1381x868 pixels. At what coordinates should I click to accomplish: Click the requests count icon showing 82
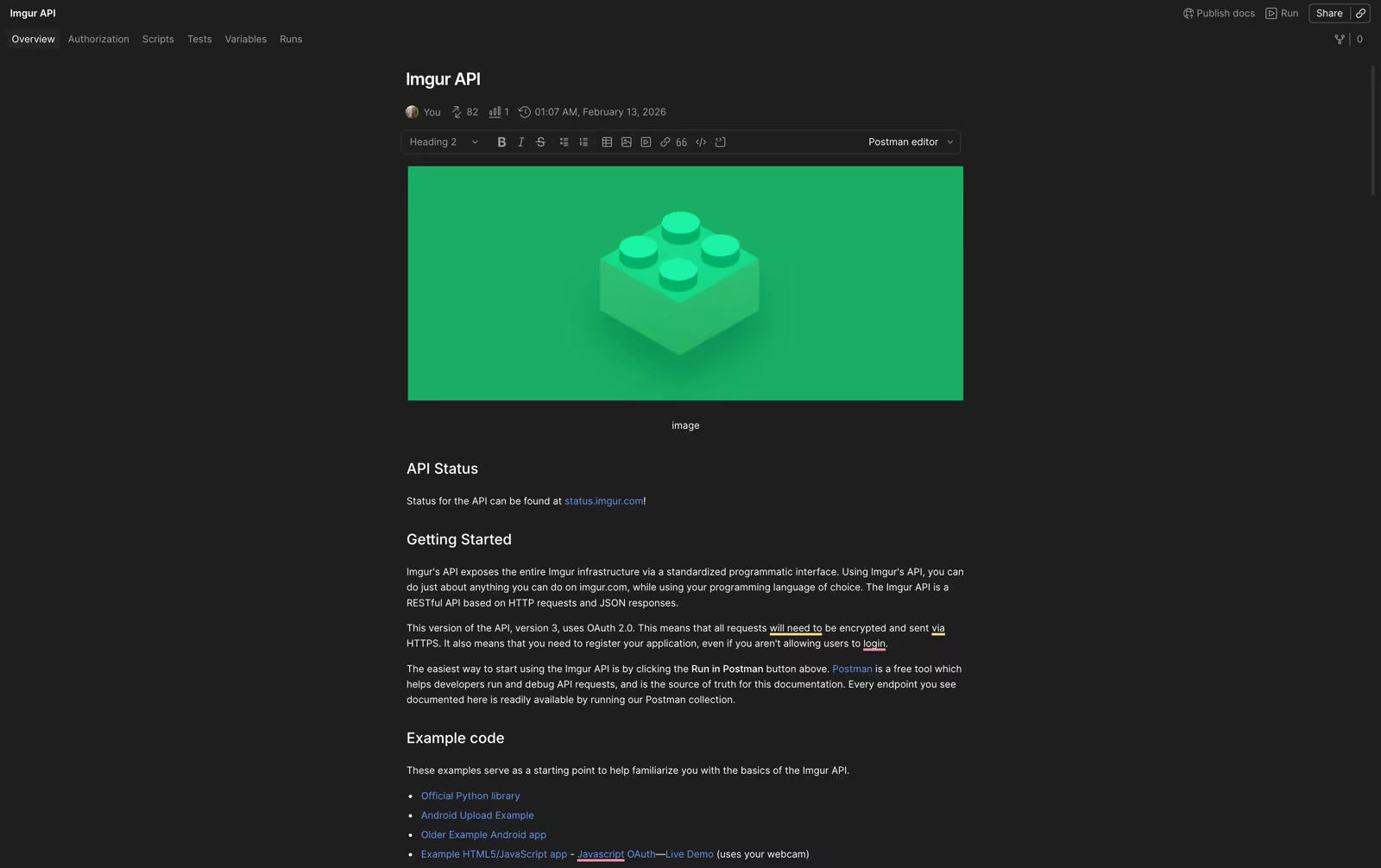point(457,112)
